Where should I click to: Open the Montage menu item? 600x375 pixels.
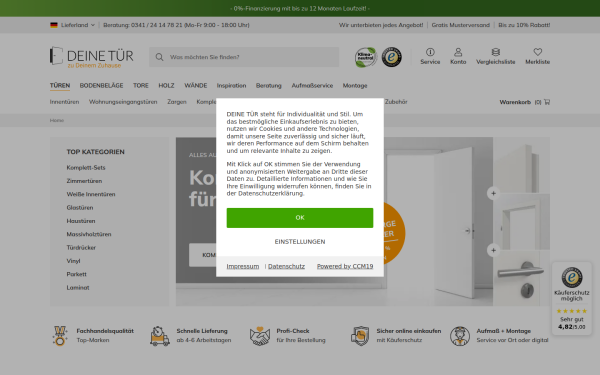(x=355, y=86)
